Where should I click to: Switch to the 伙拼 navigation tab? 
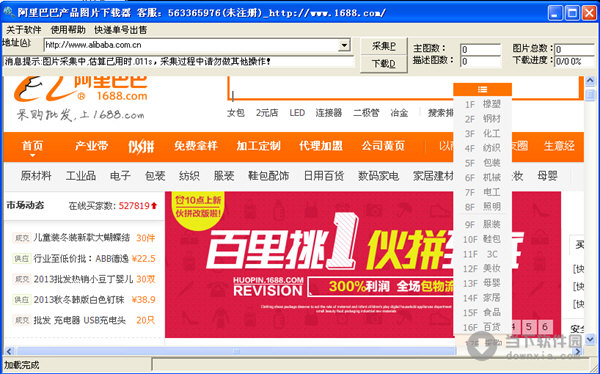[x=141, y=146]
